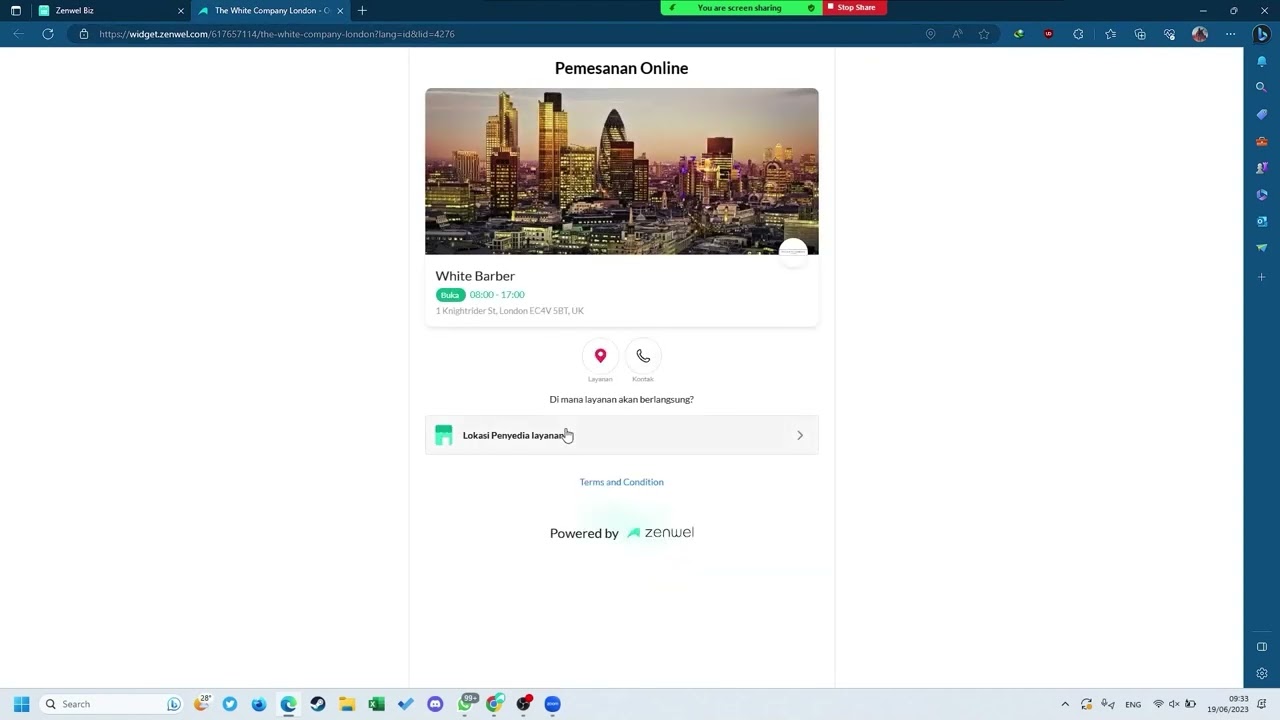This screenshot has width=1280, height=720.
Task: Click the You are screen sharing indicator
Action: click(x=740, y=7)
